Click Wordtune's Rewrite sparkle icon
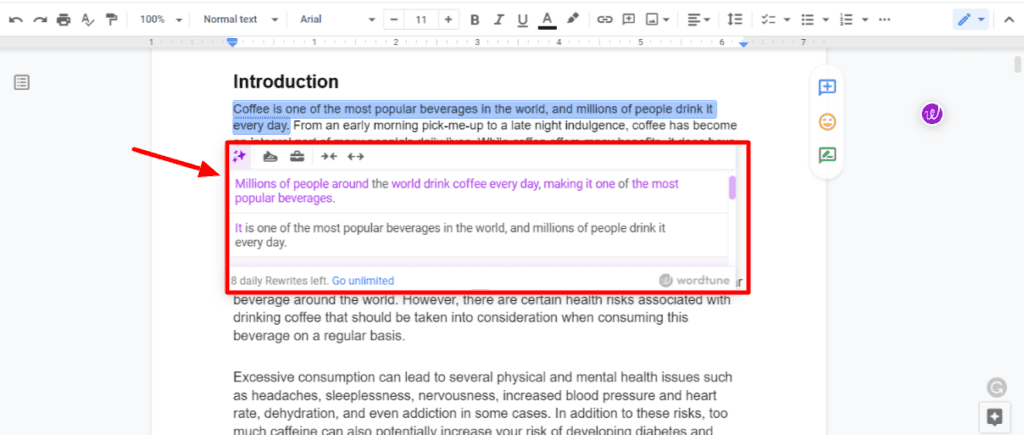The width and height of the screenshot is (1024, 435). point(240,156)
